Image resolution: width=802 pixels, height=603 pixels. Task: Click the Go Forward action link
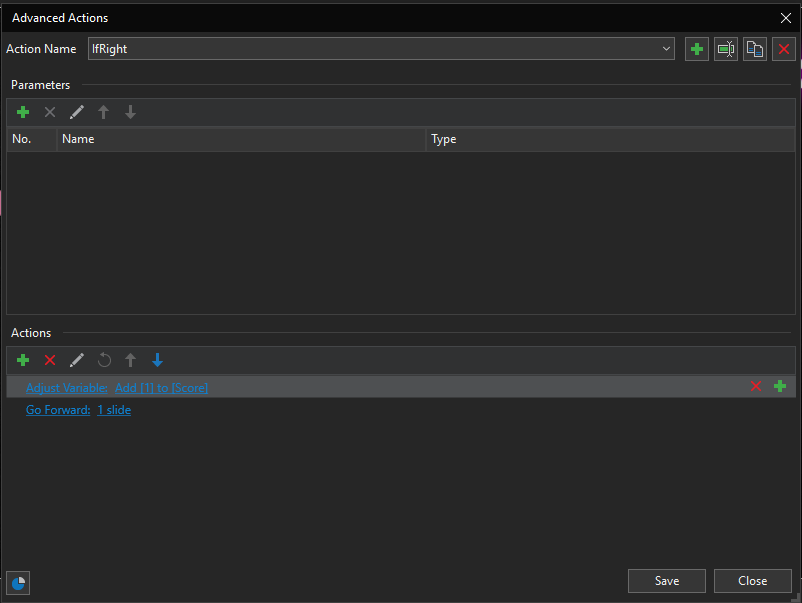(58, 410)
